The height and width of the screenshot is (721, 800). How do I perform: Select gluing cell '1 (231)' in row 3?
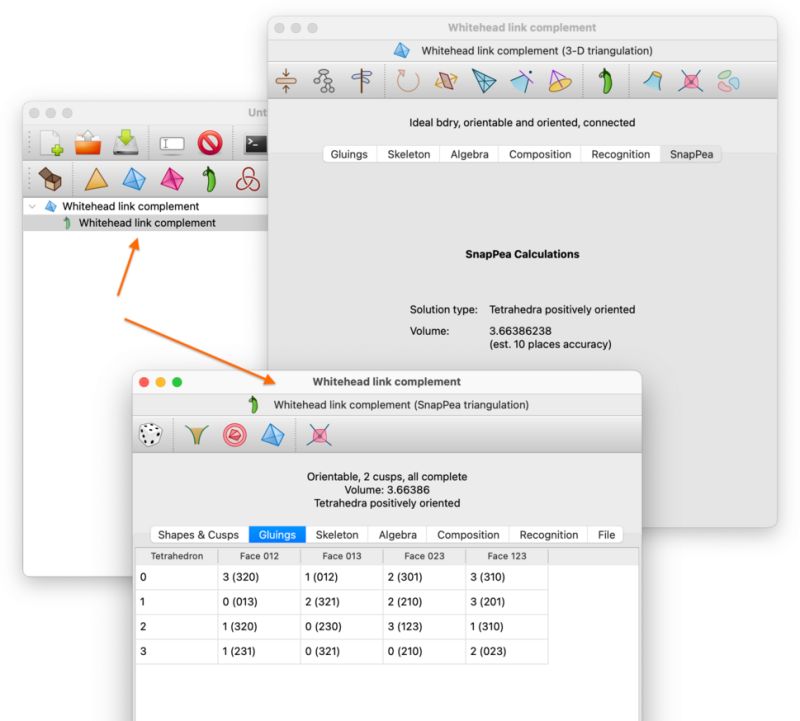click(259, 652)
